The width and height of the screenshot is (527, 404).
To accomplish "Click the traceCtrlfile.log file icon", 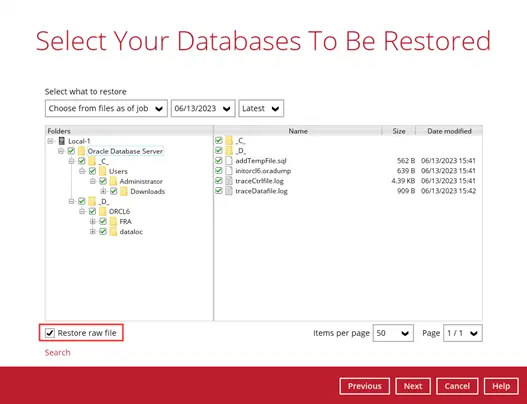I will pyautogui.click(x=229, y=181).
